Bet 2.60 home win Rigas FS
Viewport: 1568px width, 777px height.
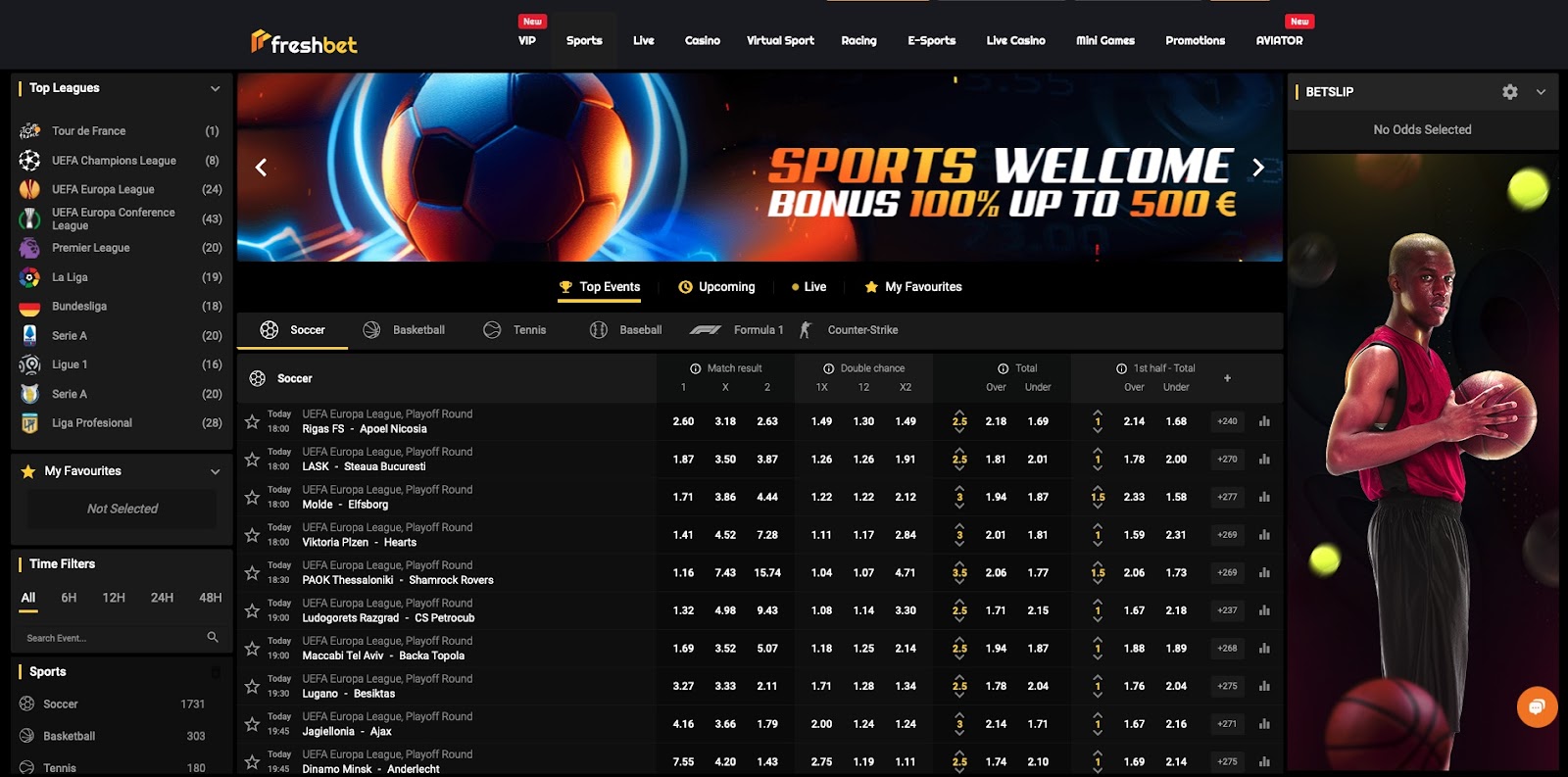coord(683,421)
